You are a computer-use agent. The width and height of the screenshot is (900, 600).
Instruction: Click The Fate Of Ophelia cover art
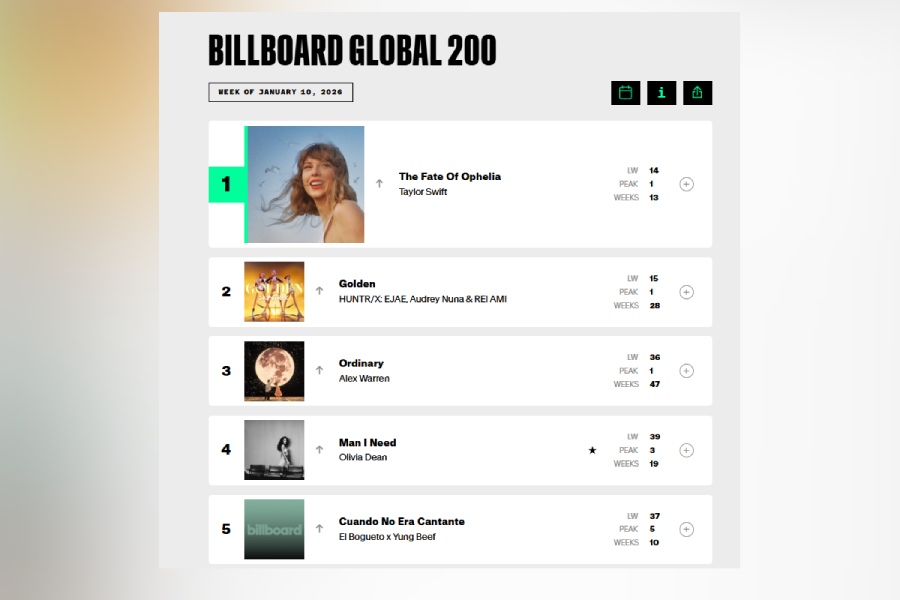[x=305, y=184]
